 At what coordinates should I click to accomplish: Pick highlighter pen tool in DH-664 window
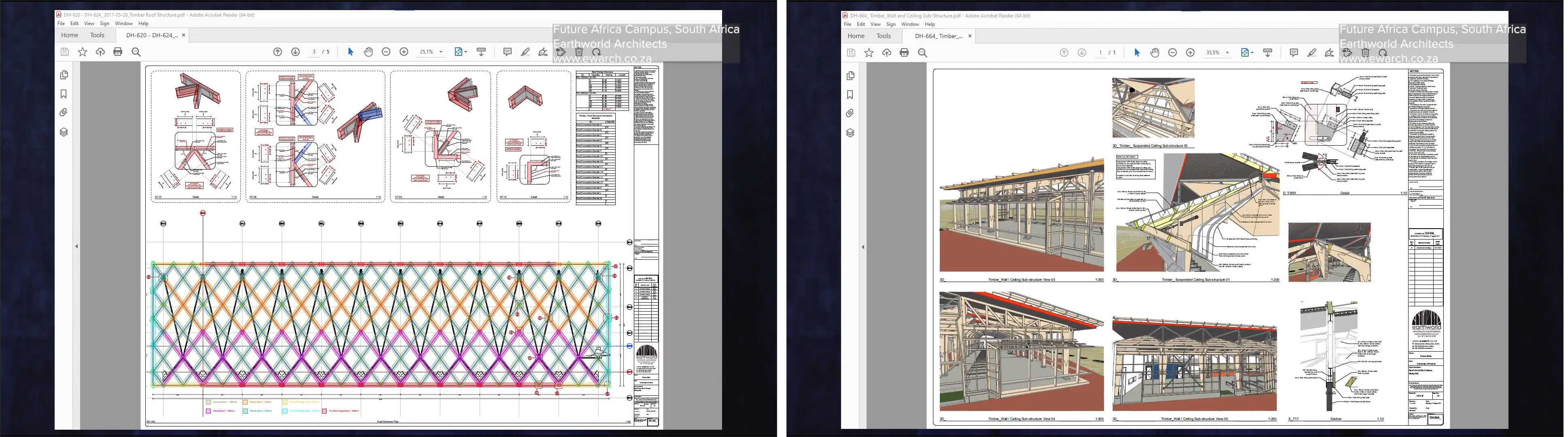click(x=1312, y=53)
